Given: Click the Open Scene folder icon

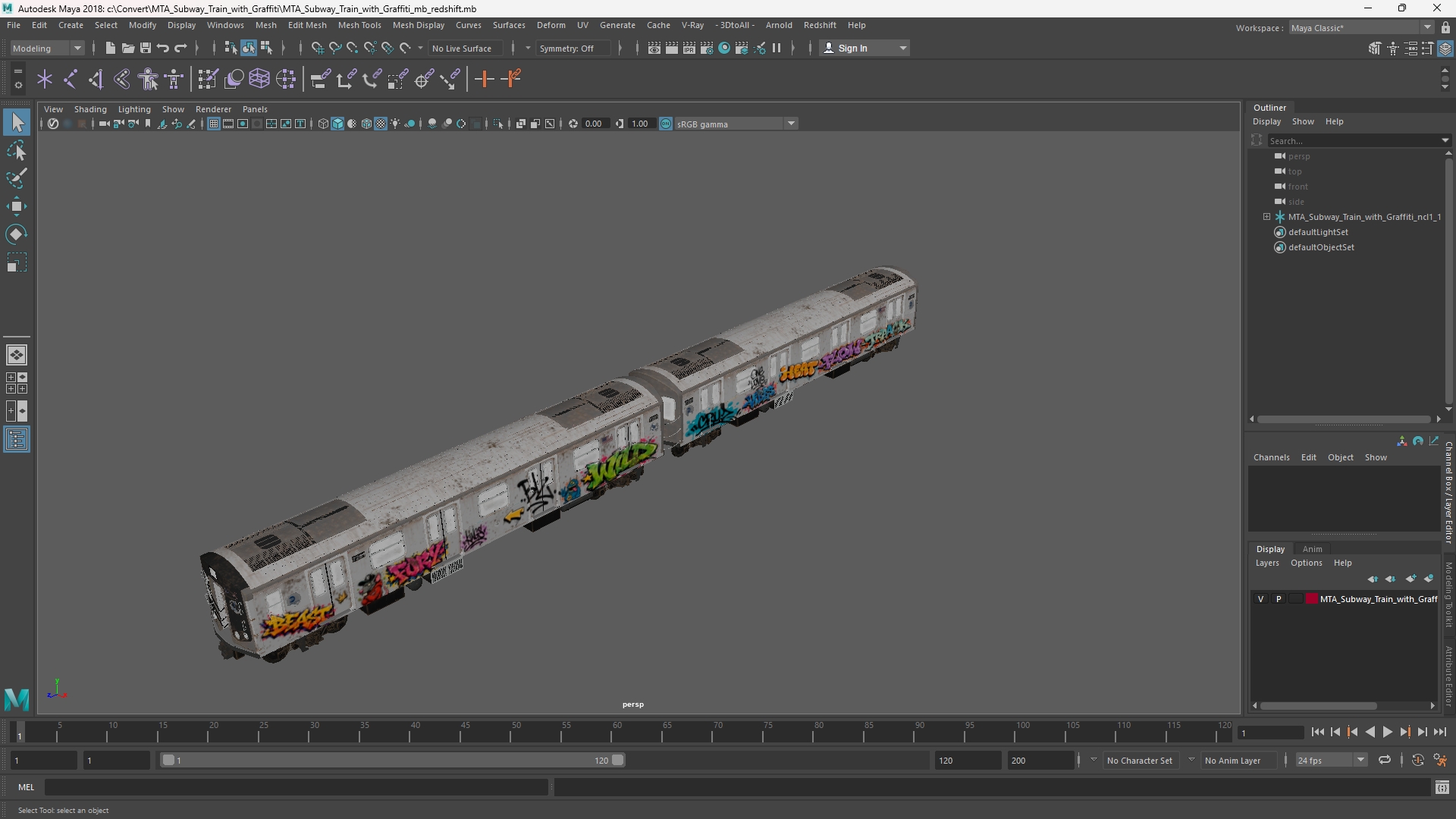Looking at the screenshot, I should coord(128,48).
